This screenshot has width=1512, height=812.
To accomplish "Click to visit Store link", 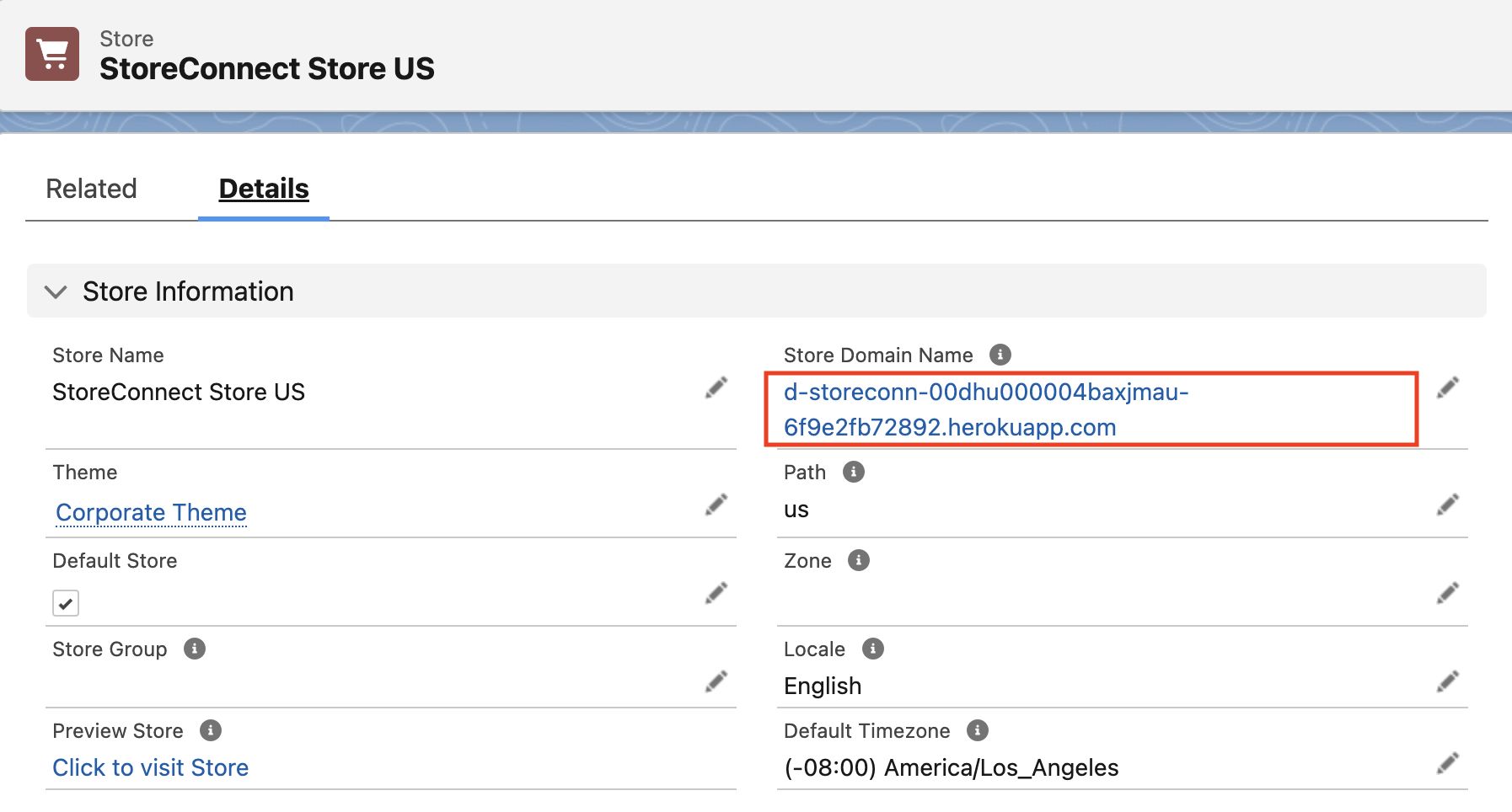I will [150, 767].
